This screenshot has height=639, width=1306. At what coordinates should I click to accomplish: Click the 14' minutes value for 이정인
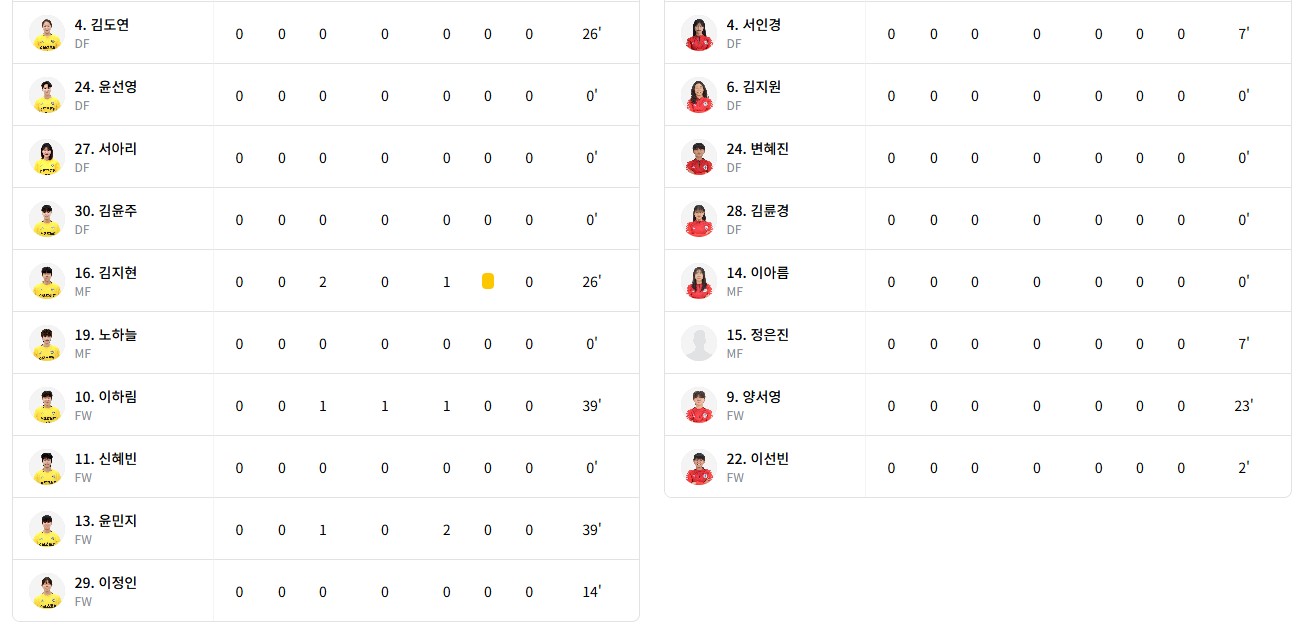click(591, 592)
